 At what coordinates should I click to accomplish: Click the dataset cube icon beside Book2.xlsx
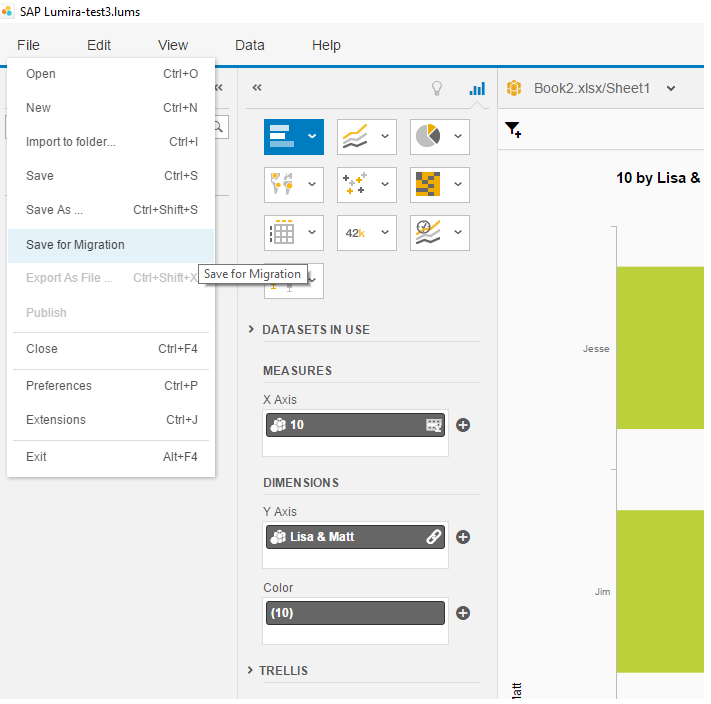[514, 88]
